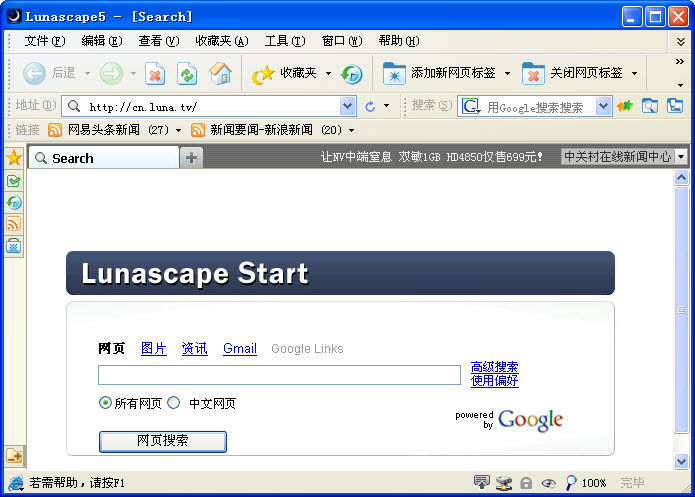Open the blue grid bin sidebar icon
The width and height of the screenshot is (695, 497).
click(14, 246)
